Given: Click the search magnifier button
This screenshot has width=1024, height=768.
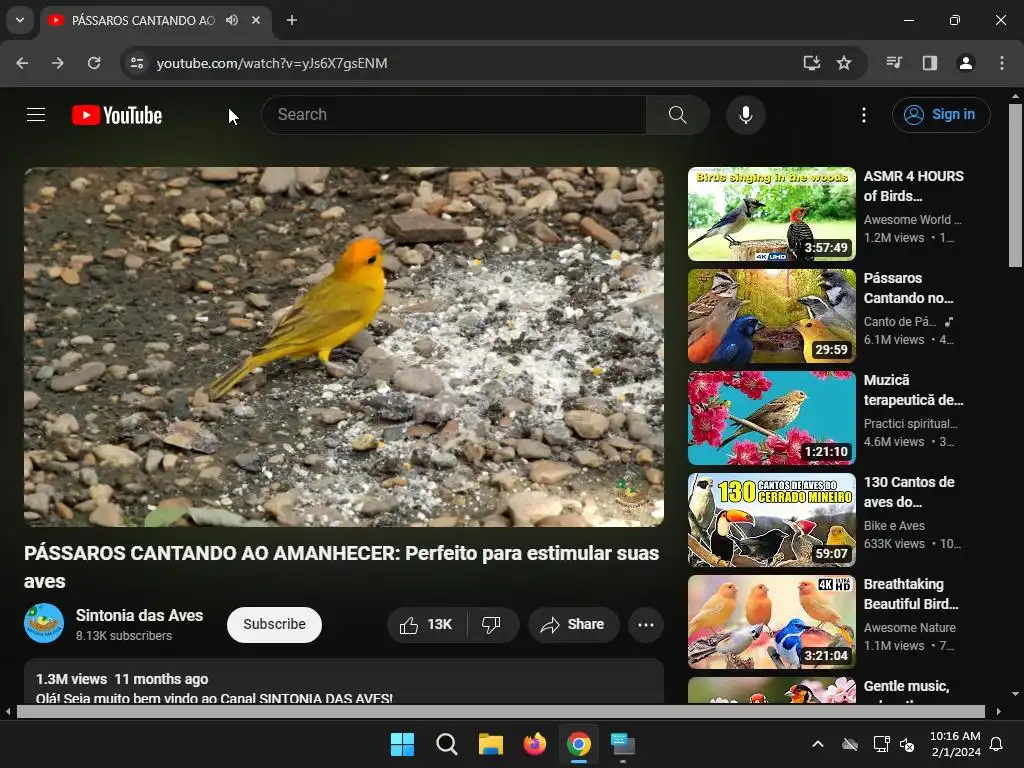Looking at the screenshot, I should (x=677, y=115).
